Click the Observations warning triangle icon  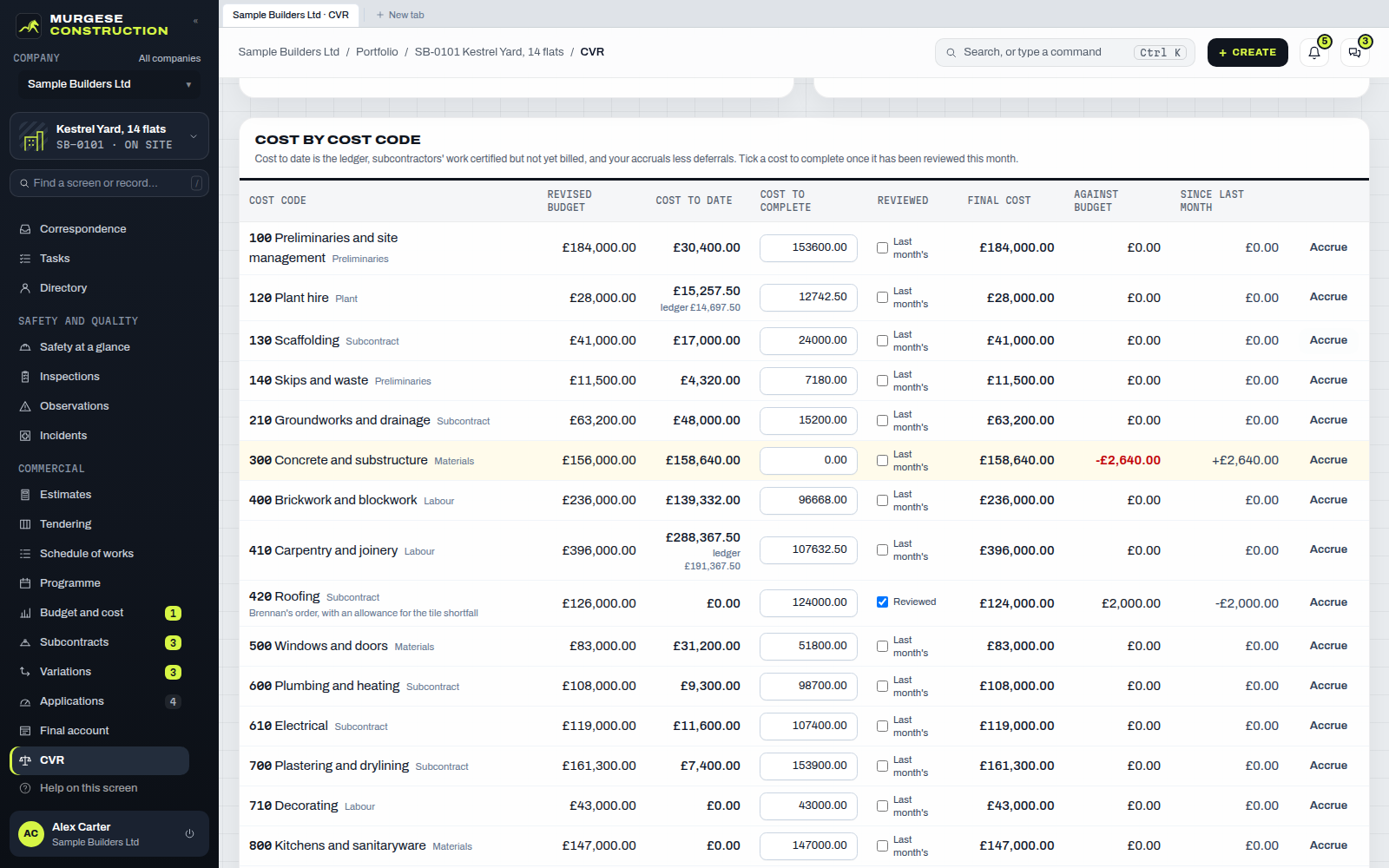point(25,406)
